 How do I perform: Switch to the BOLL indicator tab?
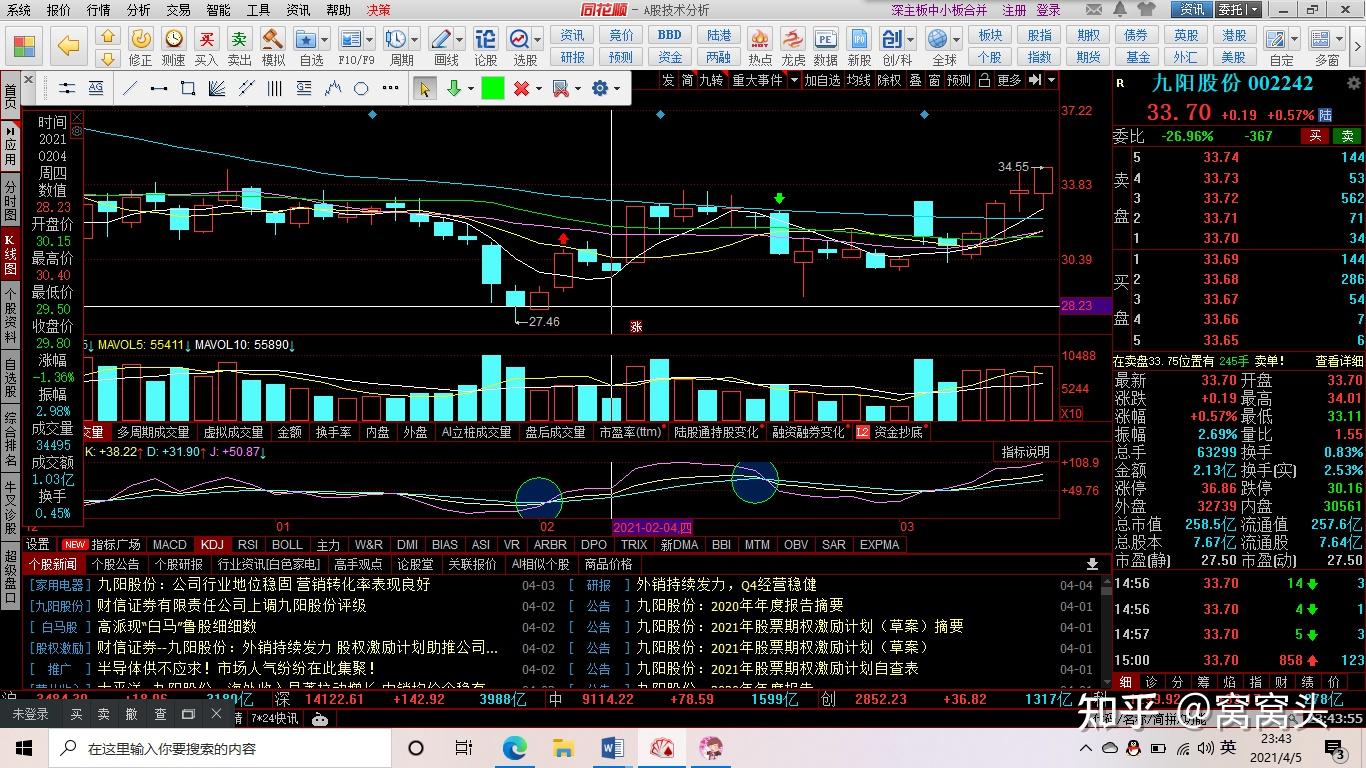(287, 545)
